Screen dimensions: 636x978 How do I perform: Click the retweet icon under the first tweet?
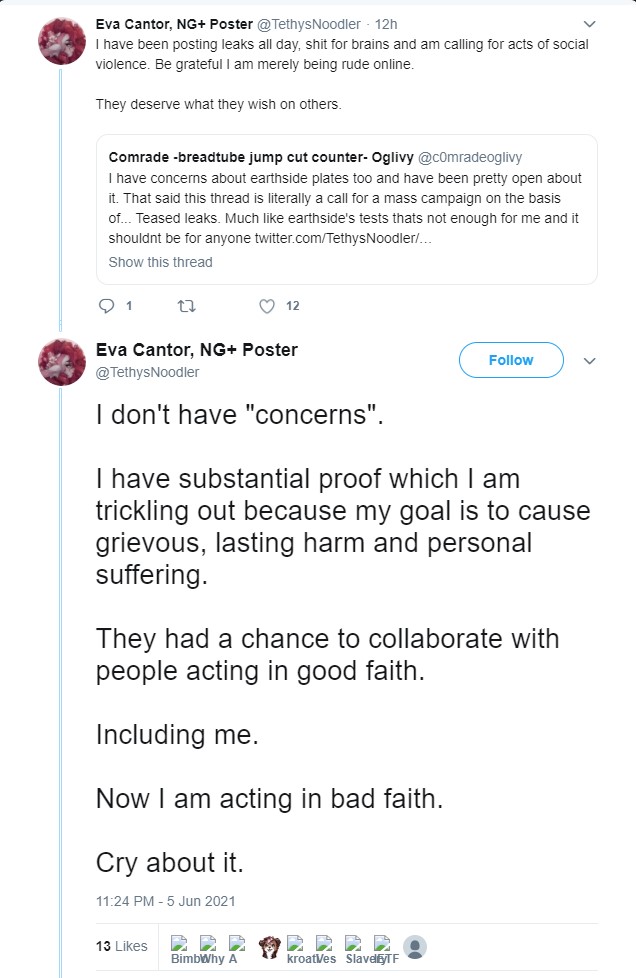pyautogui.click(x=186, y=306)
